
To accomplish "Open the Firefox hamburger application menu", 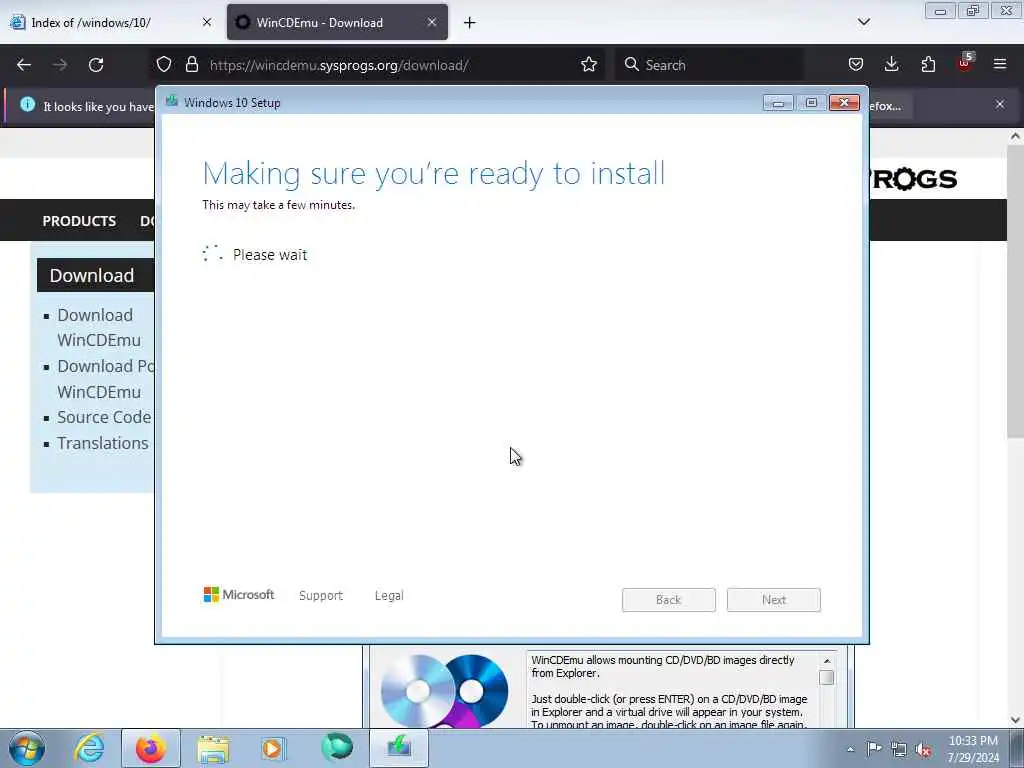I will [1000, 65].
